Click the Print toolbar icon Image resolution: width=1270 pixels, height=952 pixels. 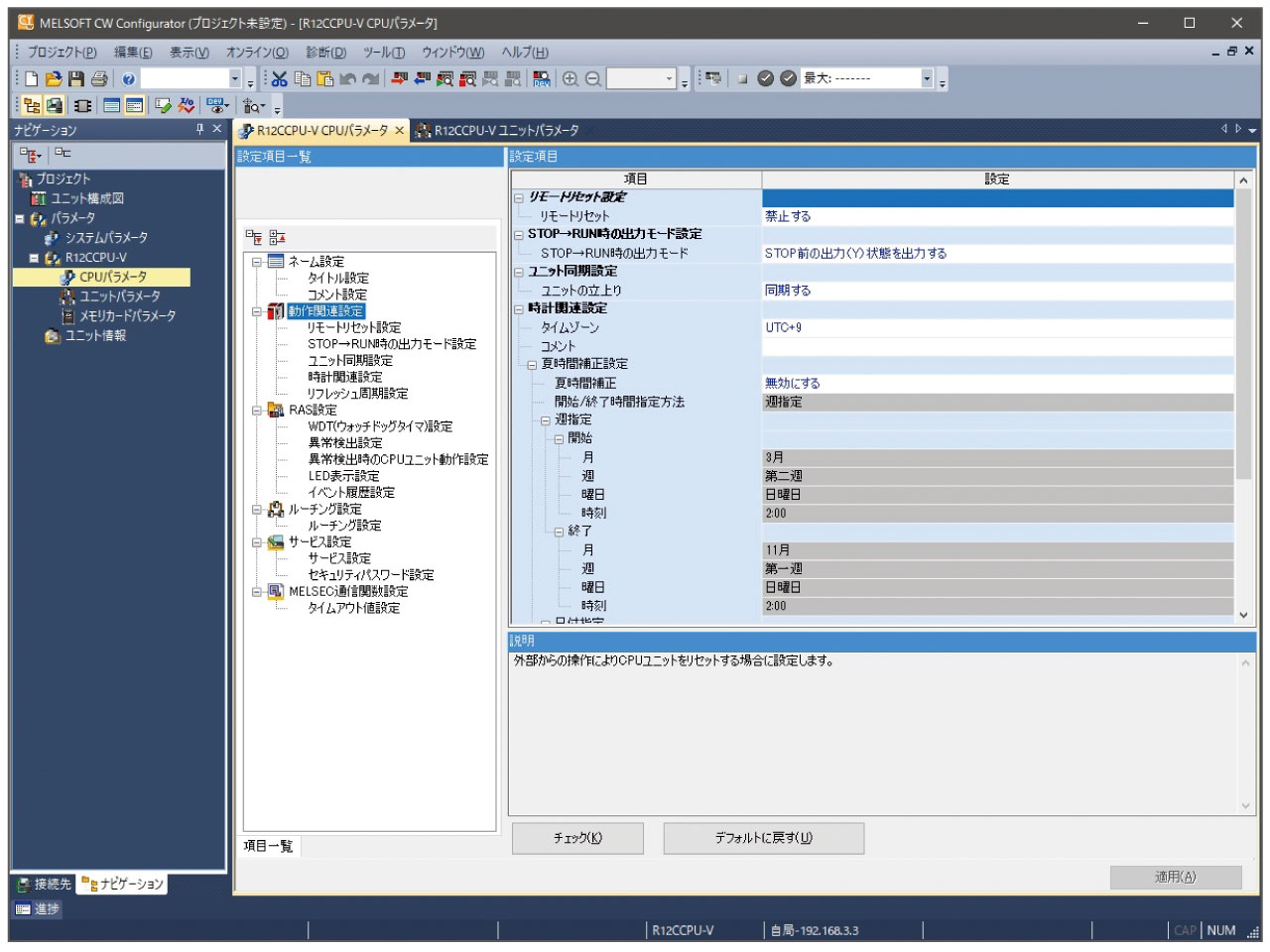coord(99,79)
